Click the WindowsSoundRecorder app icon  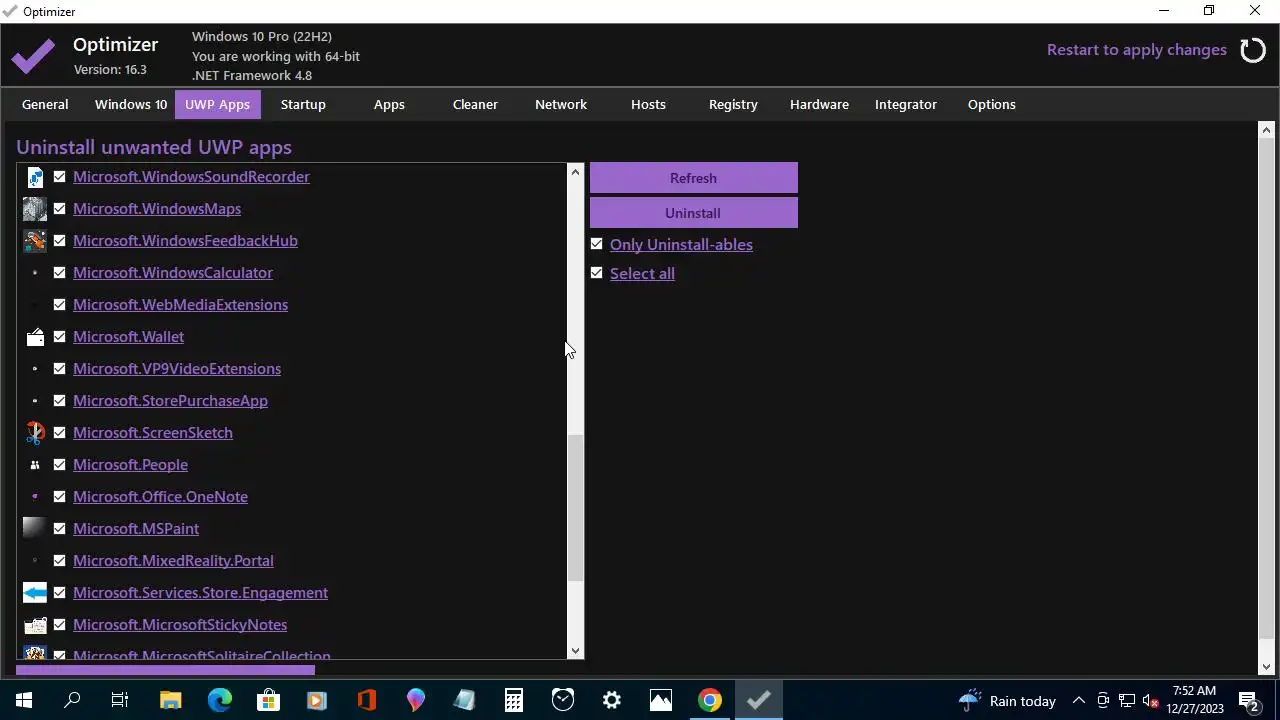35,177
